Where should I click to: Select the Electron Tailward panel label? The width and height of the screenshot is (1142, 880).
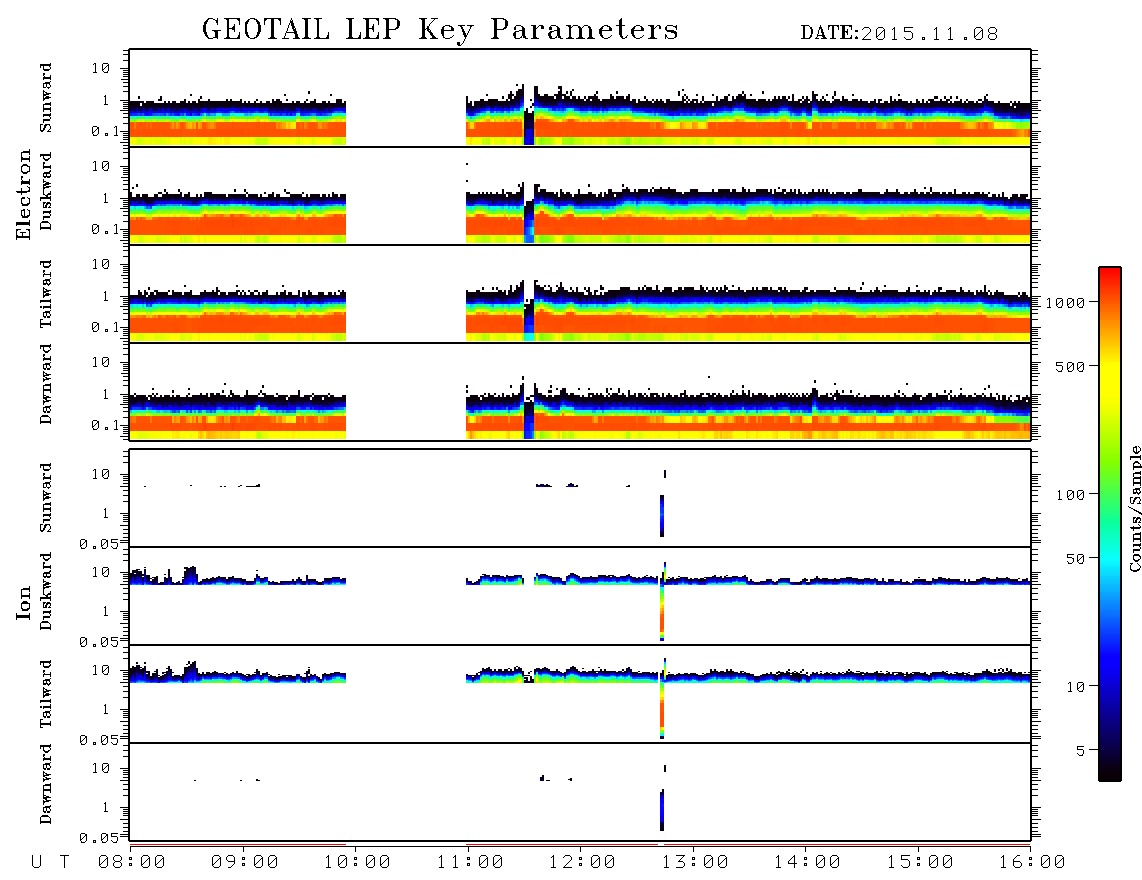pyautogui.click(x=46, y=294)
